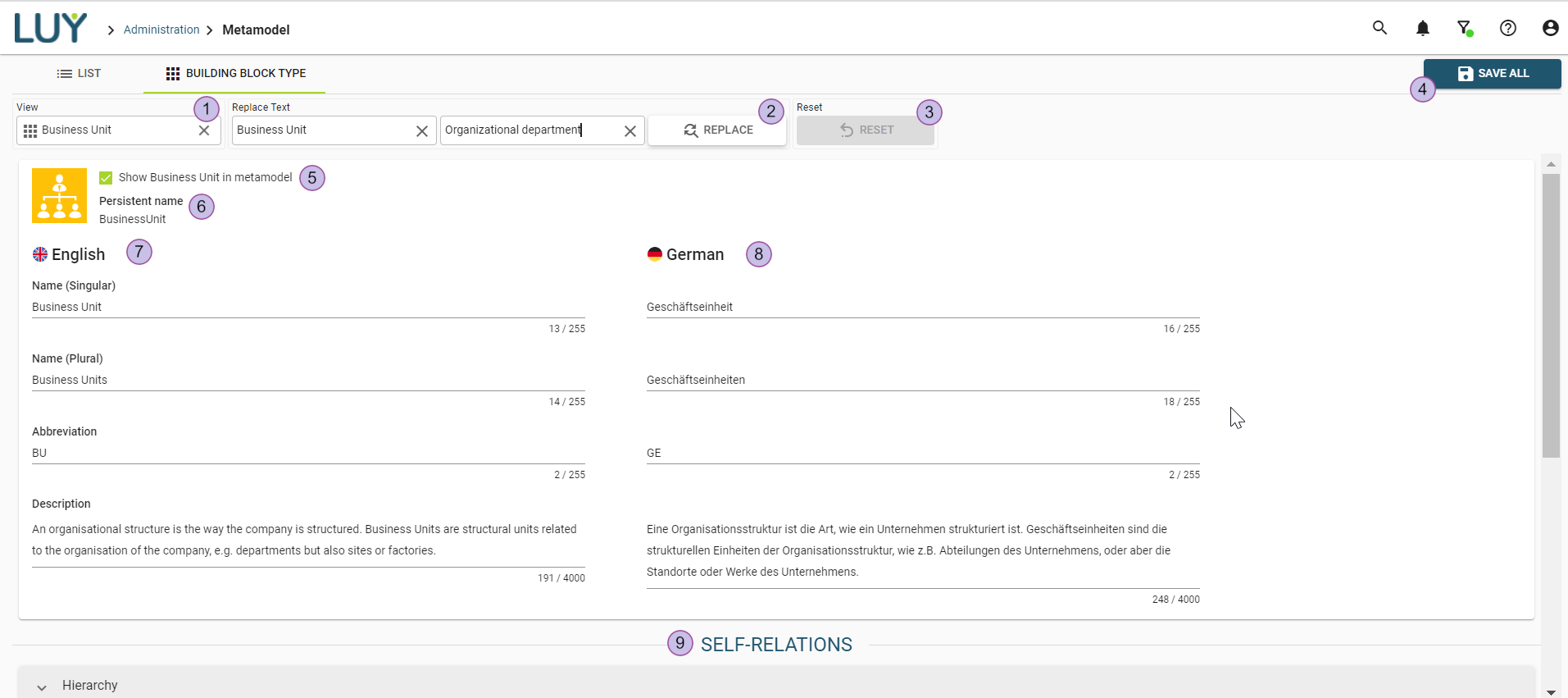Open the View building block dropdown

(x=111, y=130)
